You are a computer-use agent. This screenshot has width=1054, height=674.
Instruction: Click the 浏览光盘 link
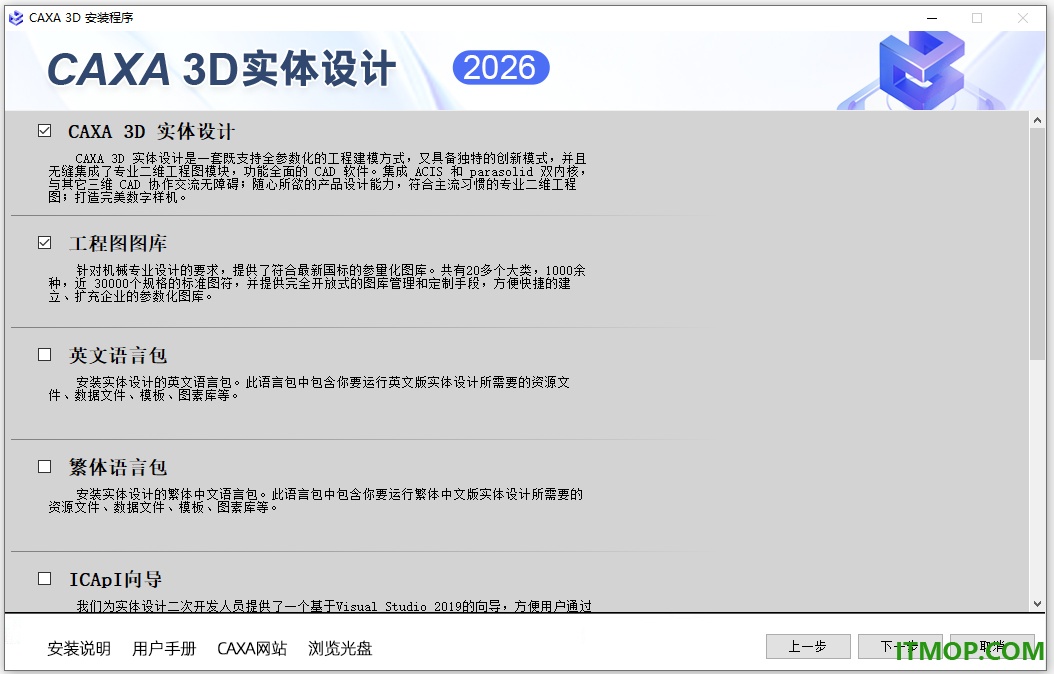pos(340,648)
